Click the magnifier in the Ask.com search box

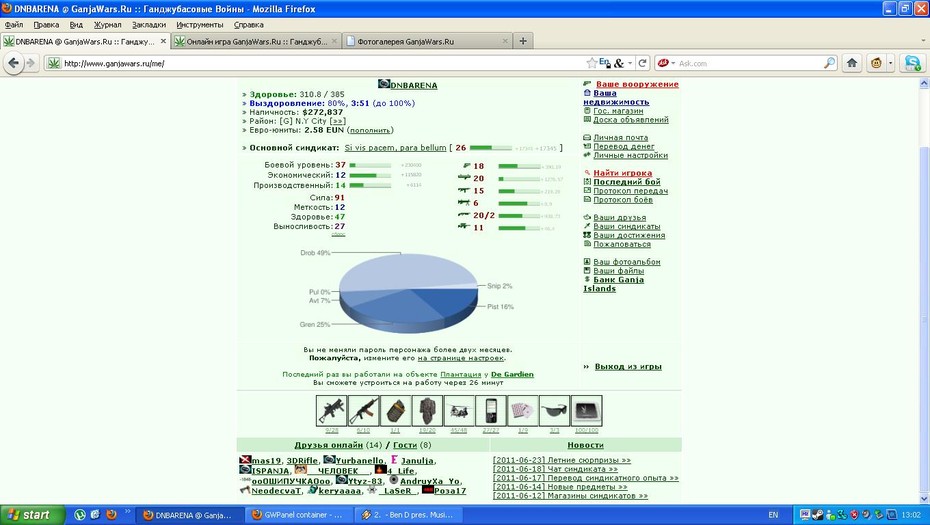click(829, 63)
